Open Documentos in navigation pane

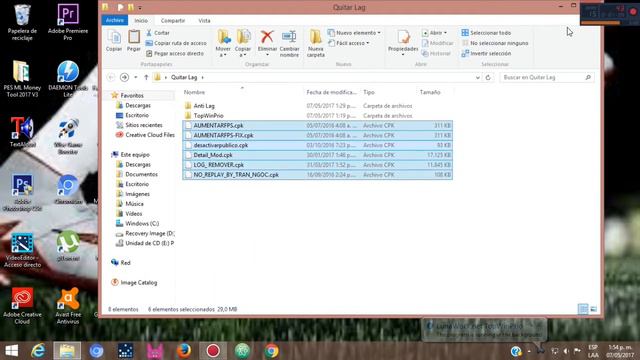pyautogui.click(x=141, y=174)
